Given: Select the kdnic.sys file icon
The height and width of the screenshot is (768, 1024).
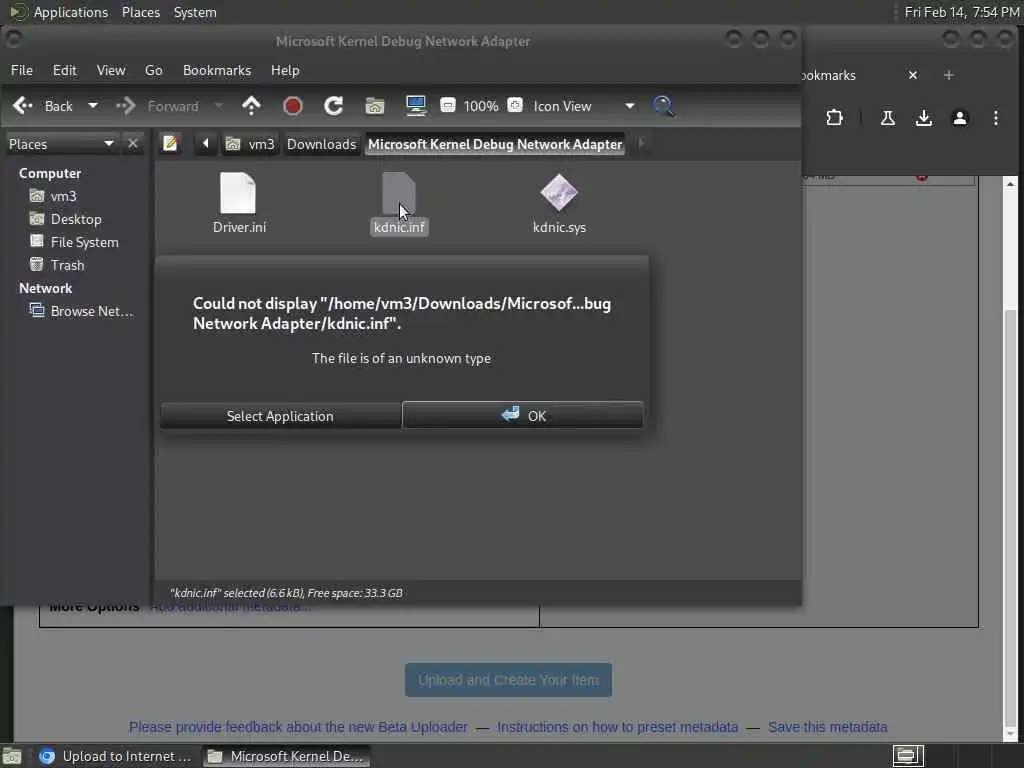Looking at the screenshot, I should coord(559,193).
